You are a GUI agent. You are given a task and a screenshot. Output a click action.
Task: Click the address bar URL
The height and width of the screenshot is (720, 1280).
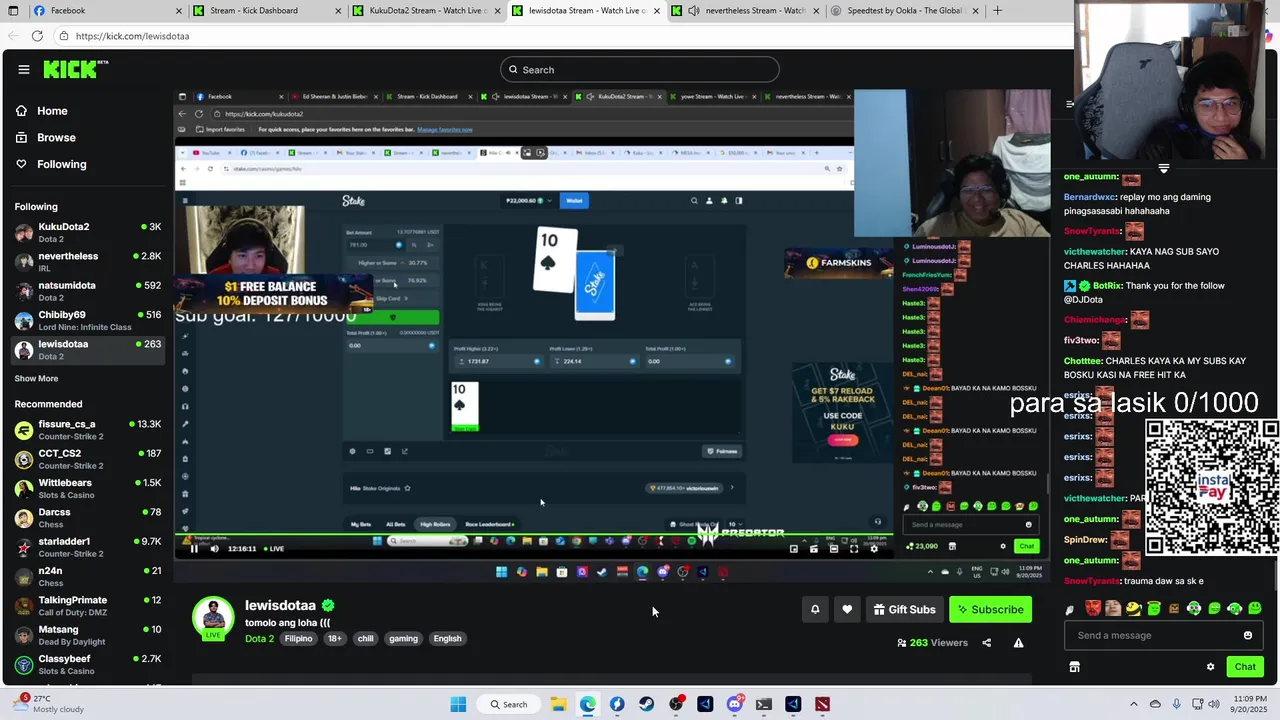coord(132,36)
